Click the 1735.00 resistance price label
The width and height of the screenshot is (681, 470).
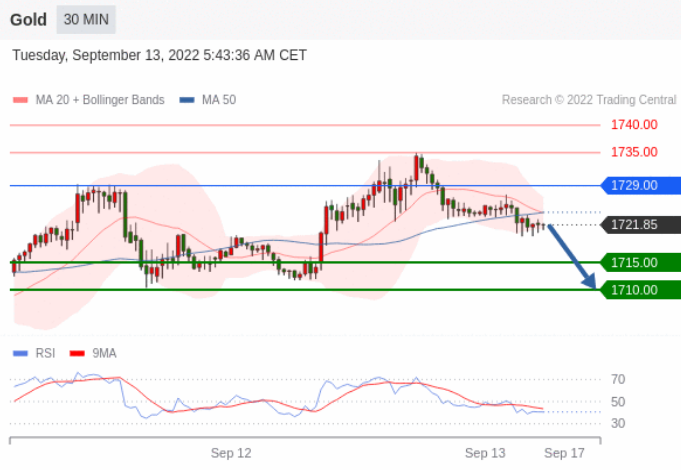pos(634,152)
